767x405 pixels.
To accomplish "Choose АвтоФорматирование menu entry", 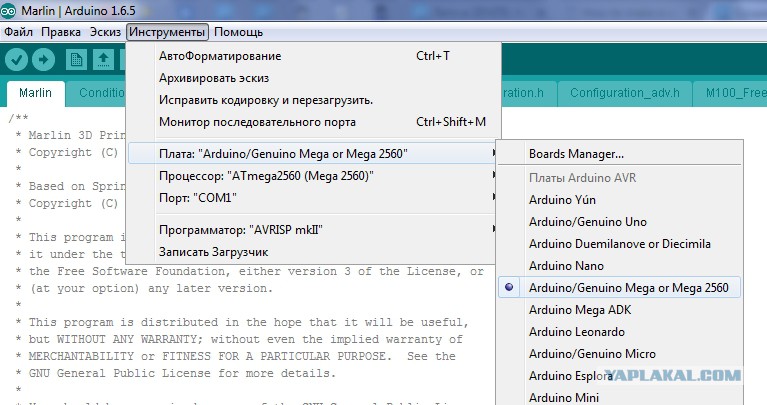I will pyautogui.click(x=313, y=56).
